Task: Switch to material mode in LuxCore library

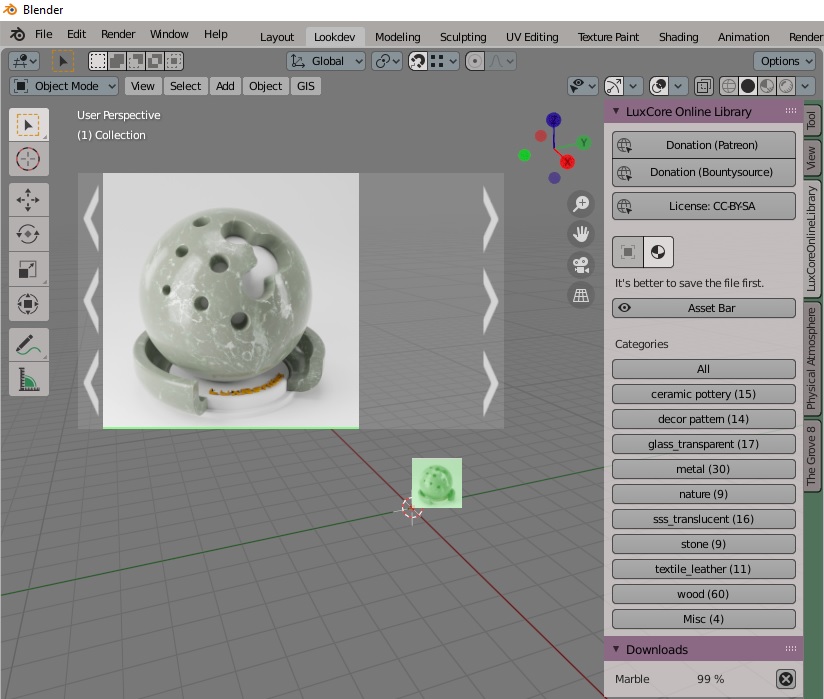Action: tap(658, 252)
